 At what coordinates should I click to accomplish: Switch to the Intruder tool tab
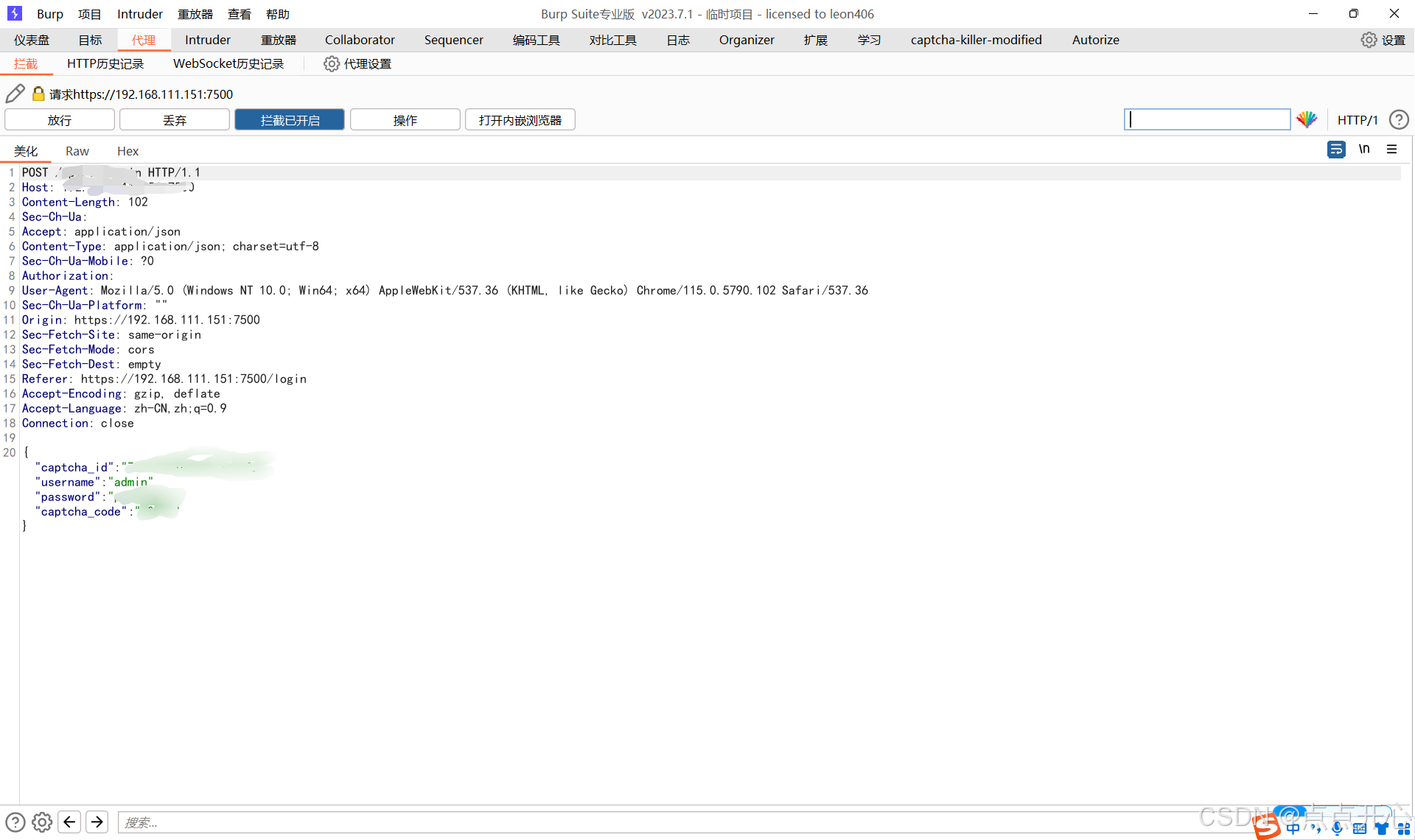(208, 40)
